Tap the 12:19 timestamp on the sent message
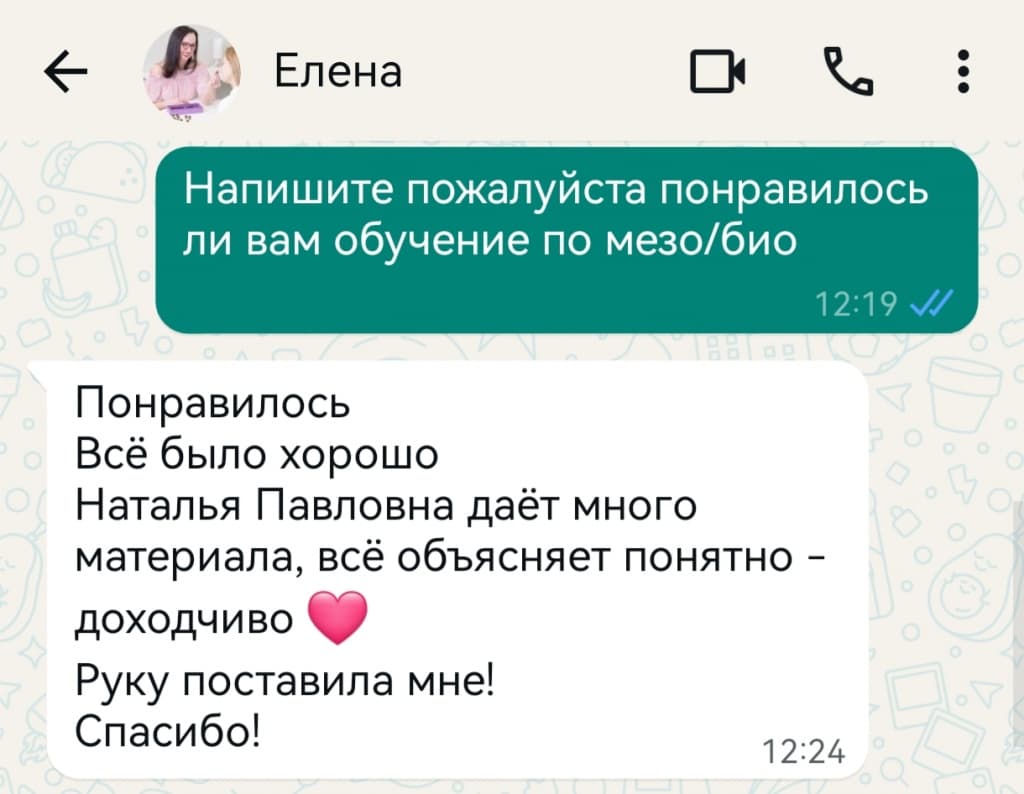Image resolution: width=1024 pixels, height=794 pixels. (856, 304)
